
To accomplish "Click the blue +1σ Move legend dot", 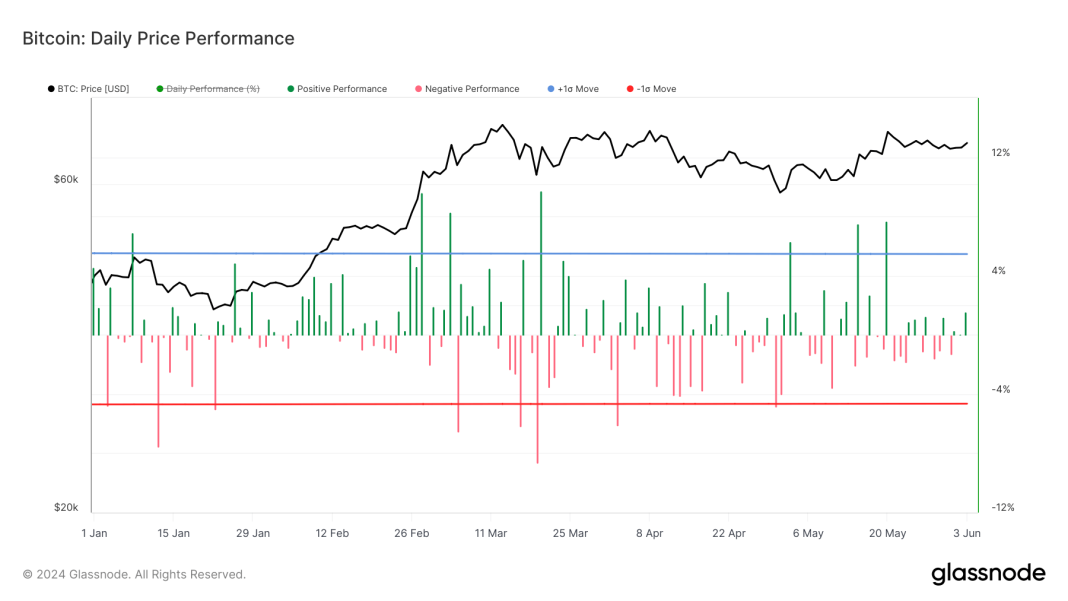I will [x=552, y=88].
